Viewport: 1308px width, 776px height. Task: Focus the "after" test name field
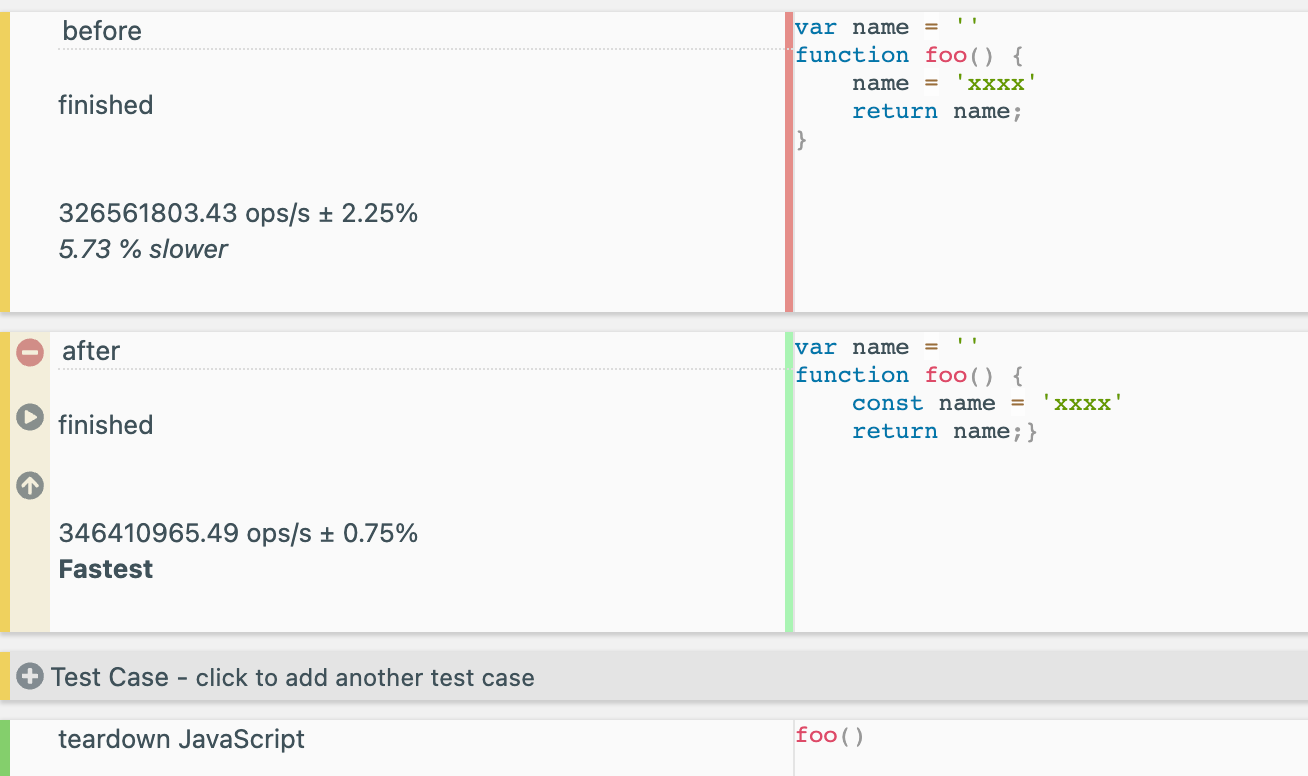pyautogui.click(x=418, y=351)
